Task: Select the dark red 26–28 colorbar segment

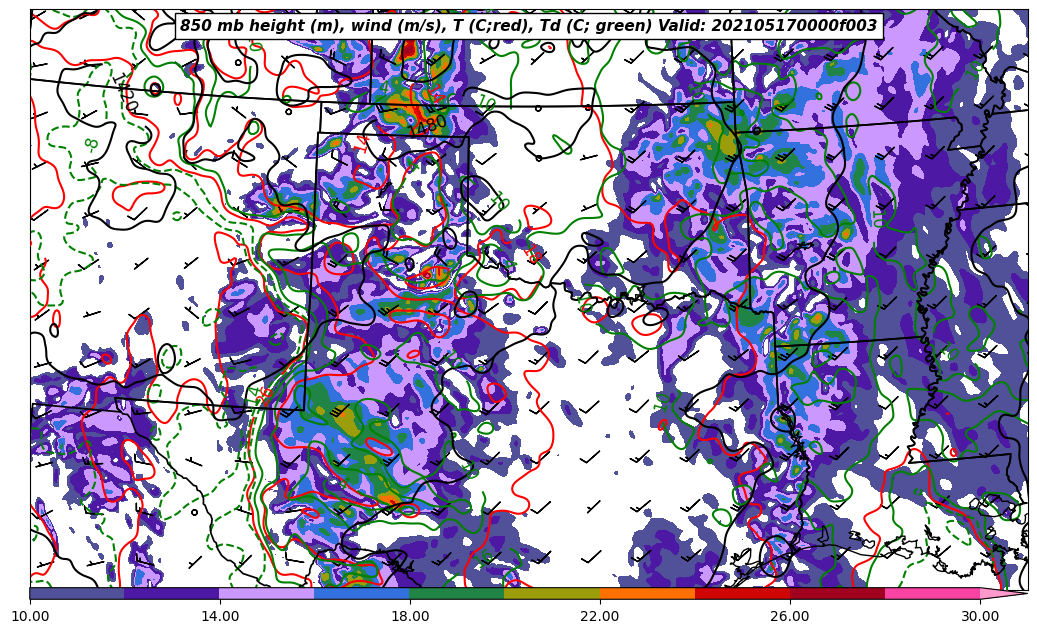Action: coord(837,593)
